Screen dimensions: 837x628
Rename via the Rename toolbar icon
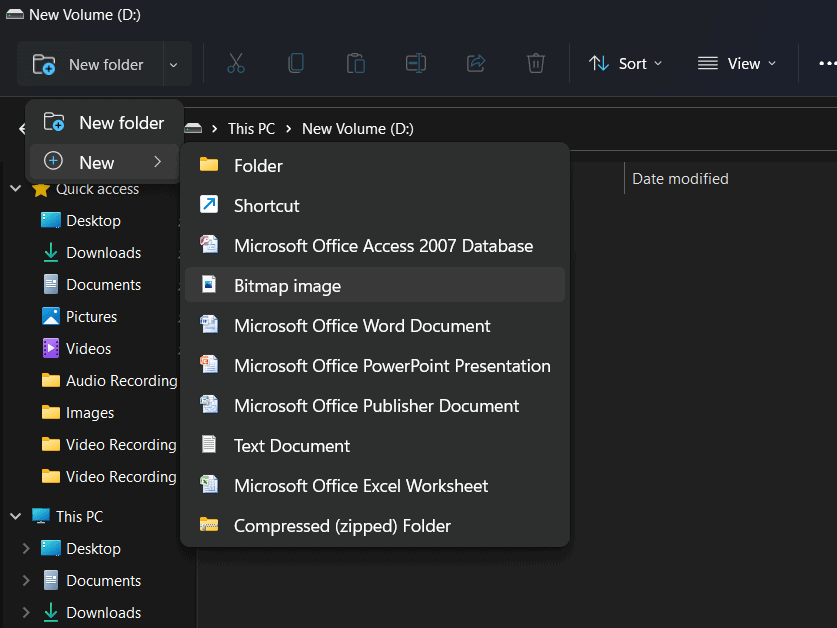(416, 63)
